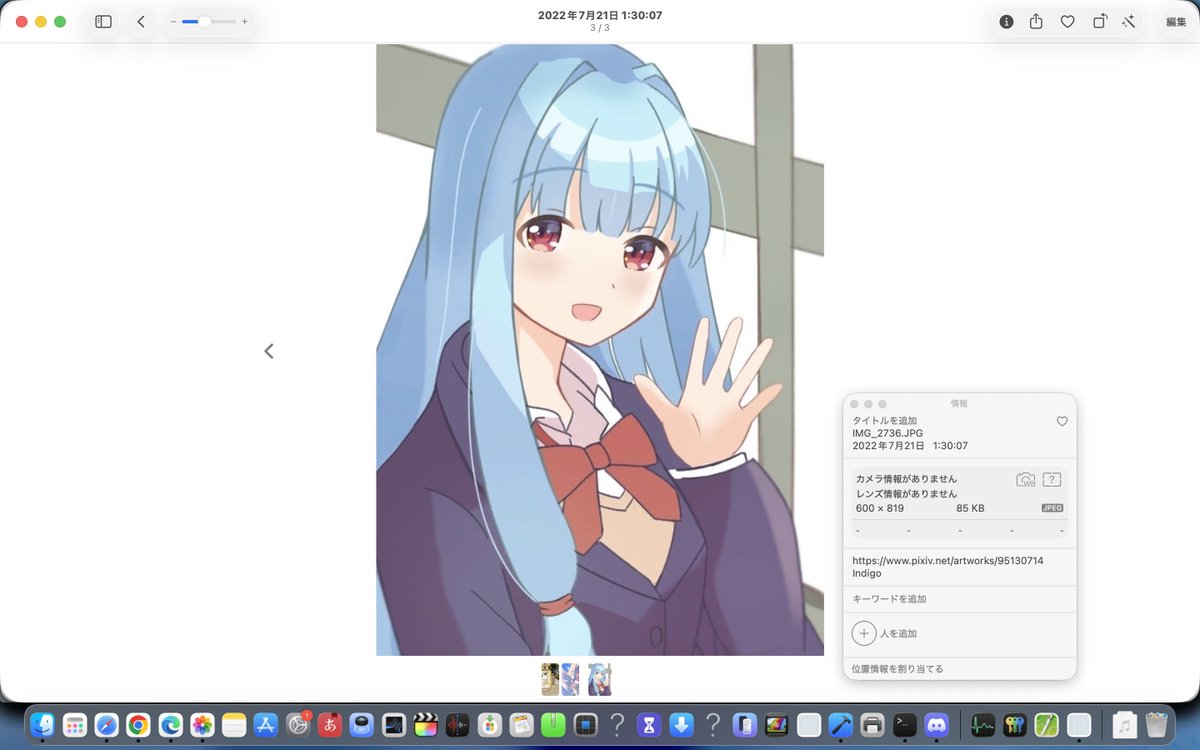Screen dimensions: 1200x750
Task: Open the Trash in Dock
Action: (x=1157, y=724)
